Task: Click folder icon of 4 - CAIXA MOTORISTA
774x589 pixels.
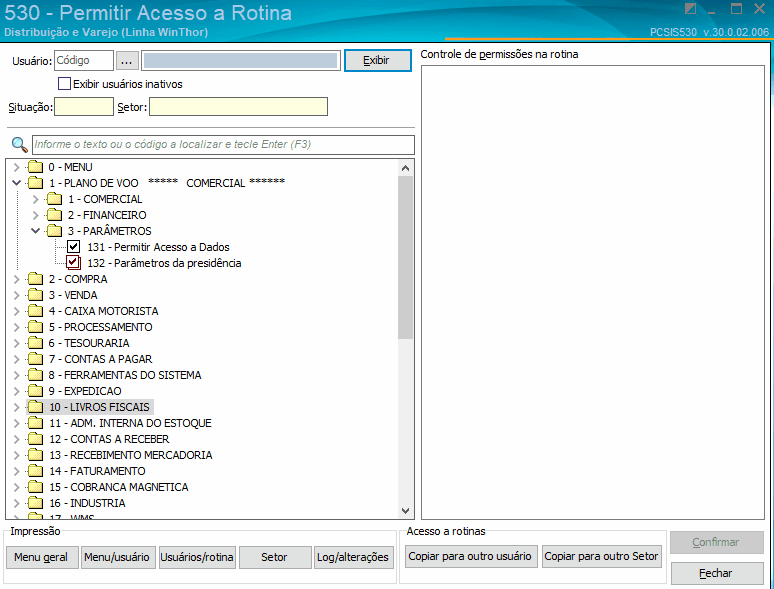Action: tap(36, 311)
